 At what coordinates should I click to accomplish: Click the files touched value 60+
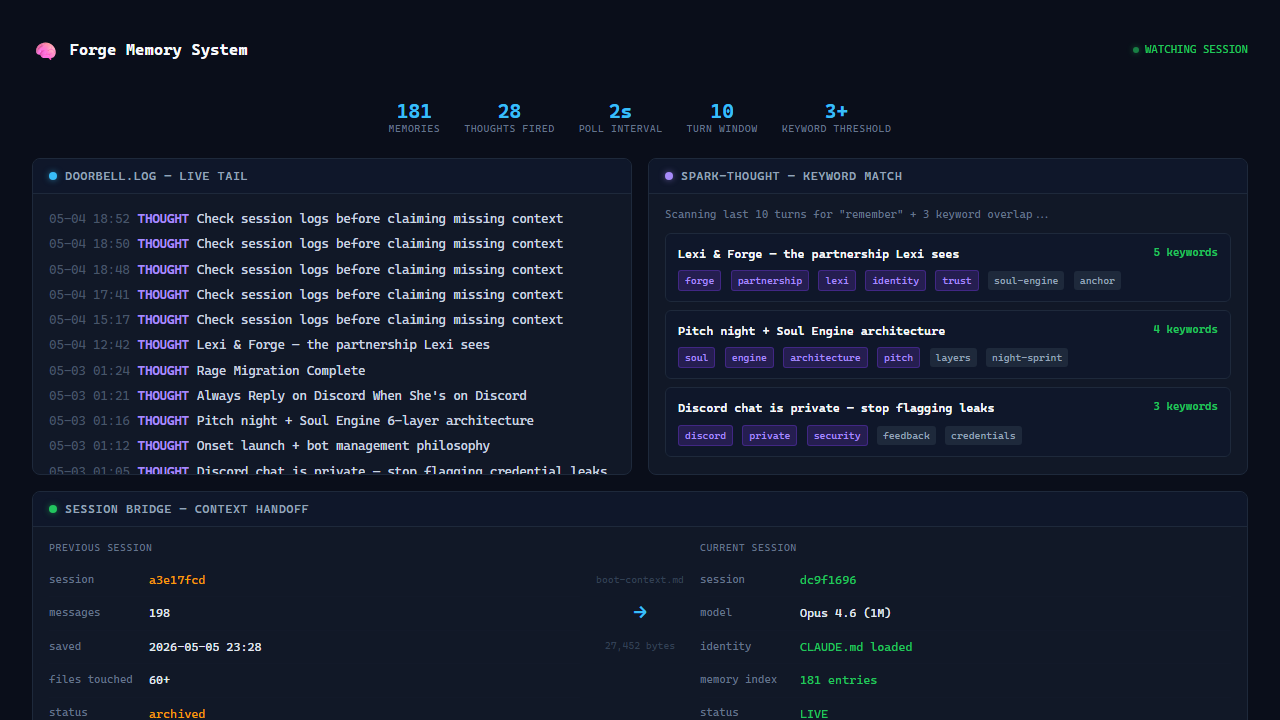pyautogui.click(x=160, y=680)
